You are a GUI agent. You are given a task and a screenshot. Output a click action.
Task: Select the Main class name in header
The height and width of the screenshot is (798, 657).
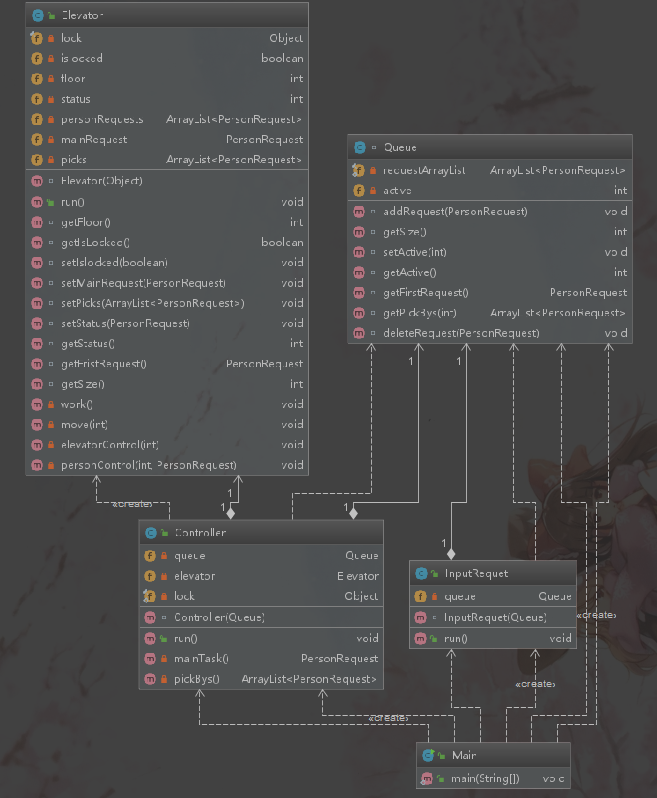464,755
